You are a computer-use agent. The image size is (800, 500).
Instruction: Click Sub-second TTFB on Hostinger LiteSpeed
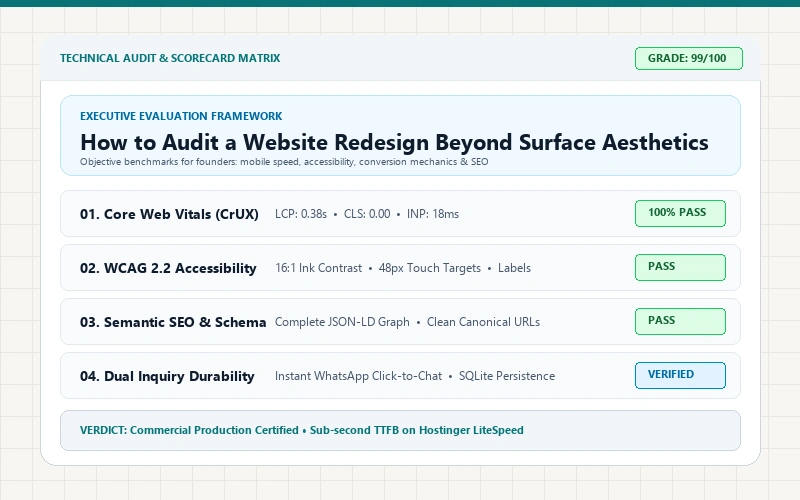click(x=417, y=430)
